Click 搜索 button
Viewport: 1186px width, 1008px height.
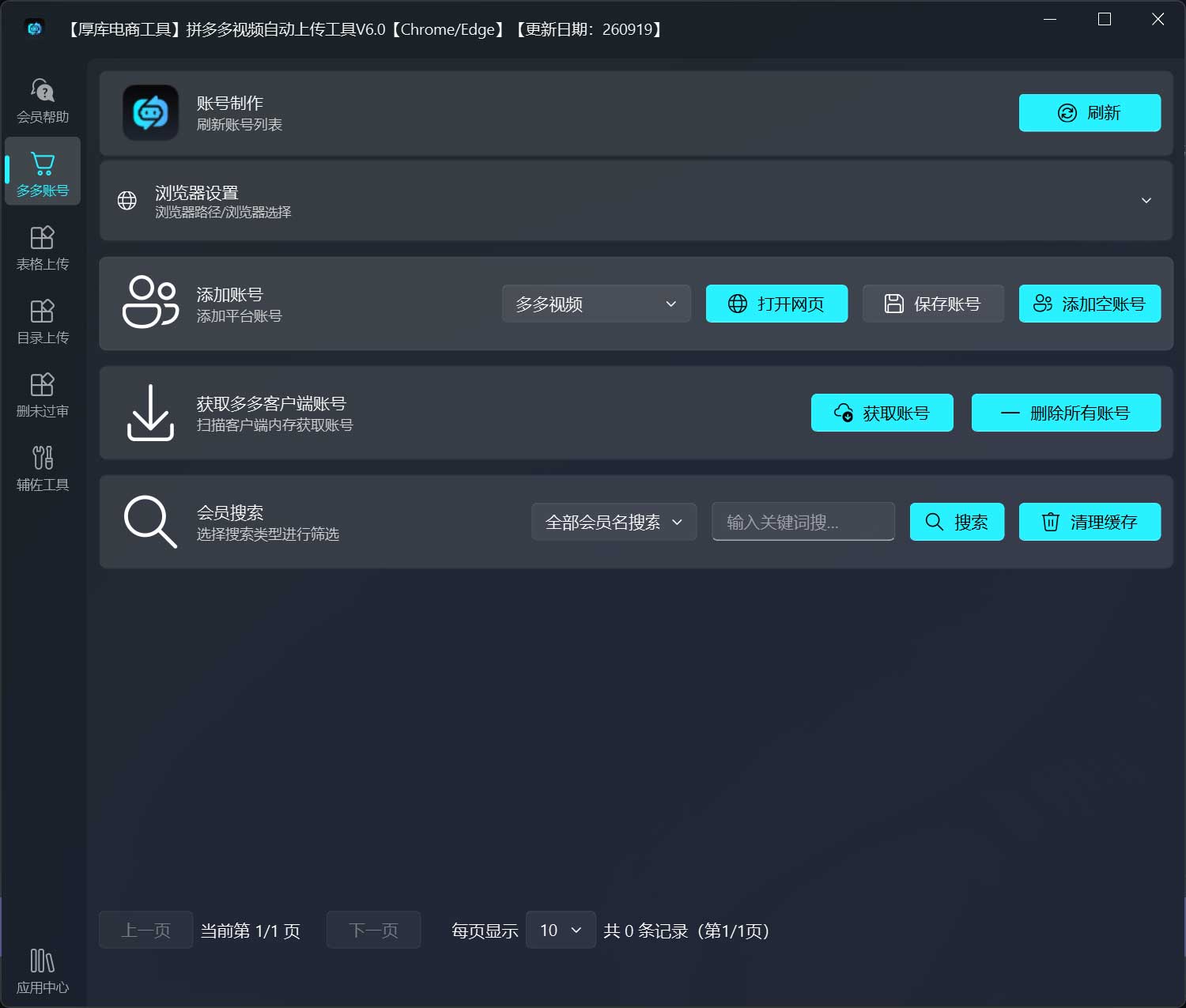coord(957,522)
